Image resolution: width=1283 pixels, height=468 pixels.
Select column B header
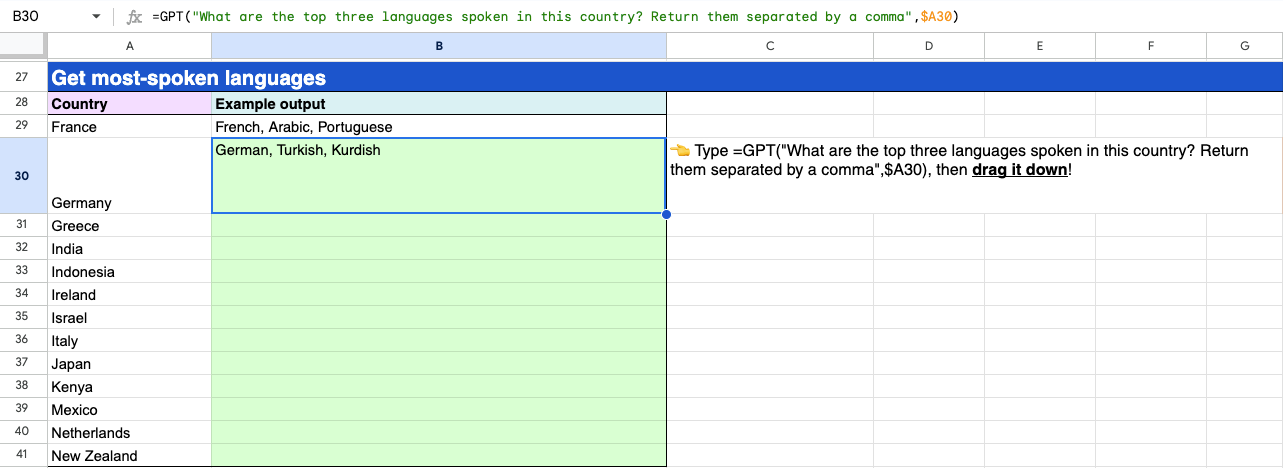click(x=438, y=46)
